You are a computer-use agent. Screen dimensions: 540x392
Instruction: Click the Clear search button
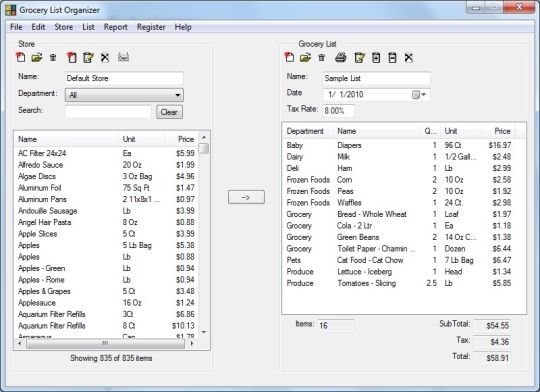tap(169, 112)
